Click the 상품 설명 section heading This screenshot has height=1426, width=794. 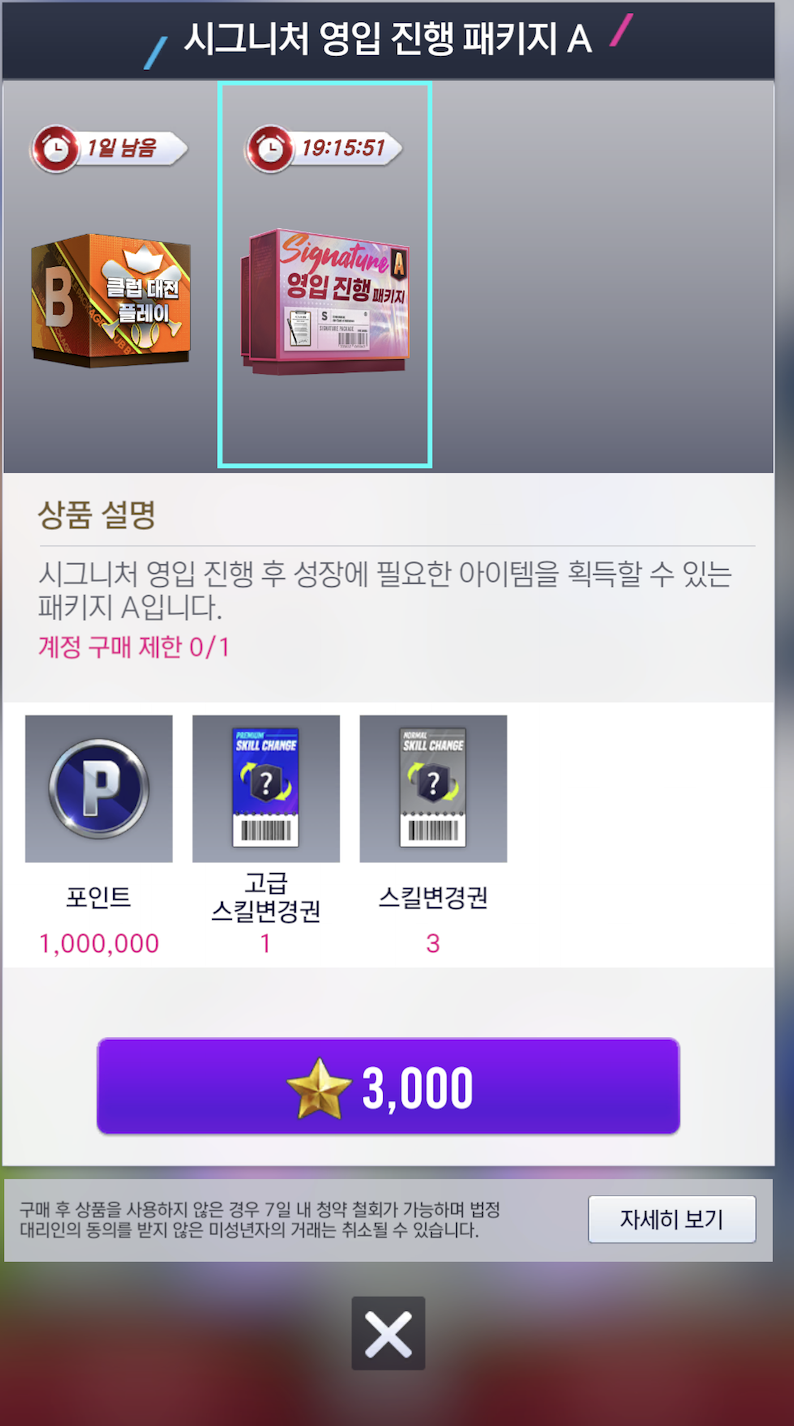point(96,516)
